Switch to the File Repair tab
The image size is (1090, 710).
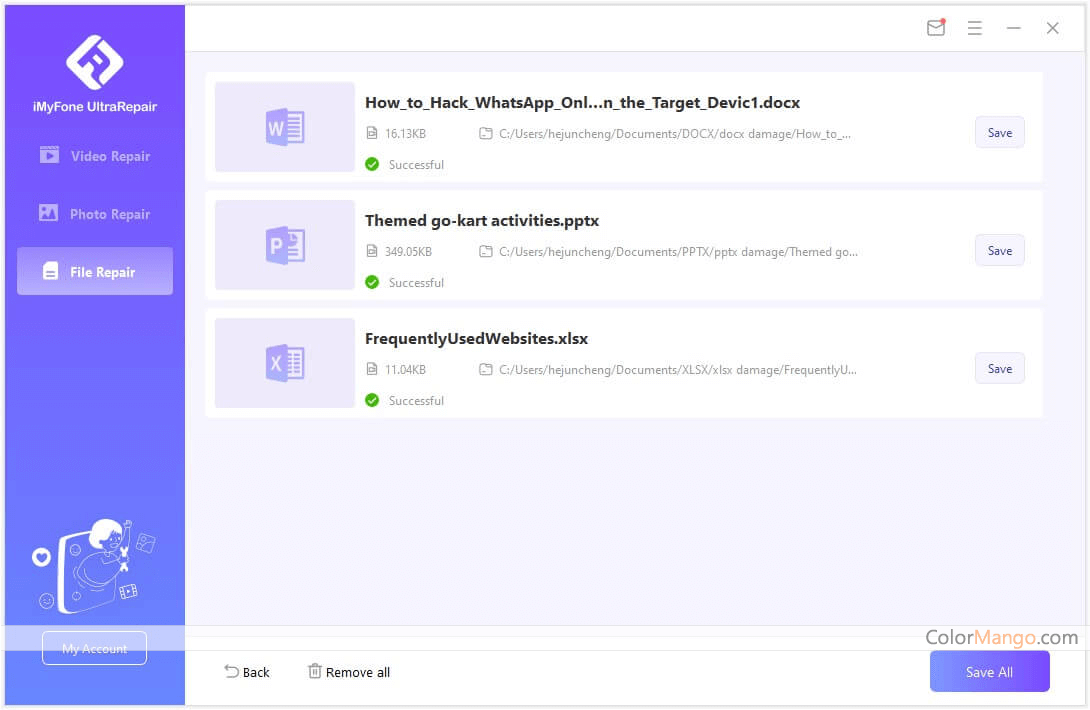(95, 272)
